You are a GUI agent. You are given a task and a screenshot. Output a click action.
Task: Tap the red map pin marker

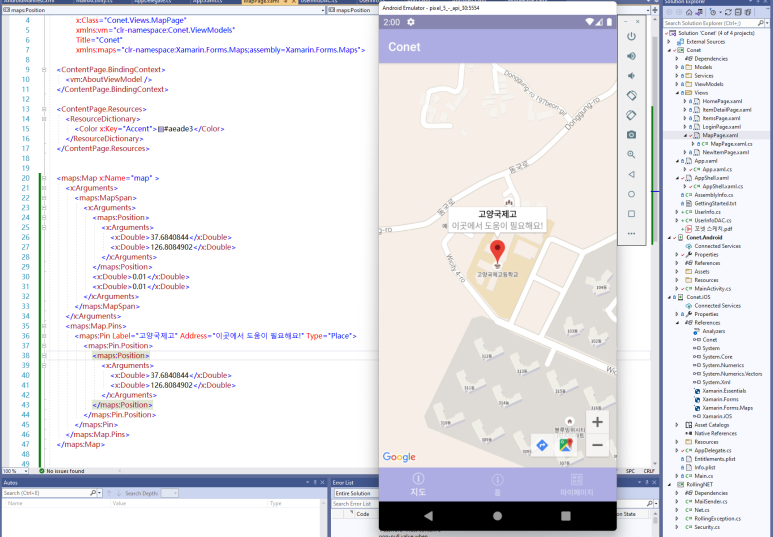tap(497, 252)
